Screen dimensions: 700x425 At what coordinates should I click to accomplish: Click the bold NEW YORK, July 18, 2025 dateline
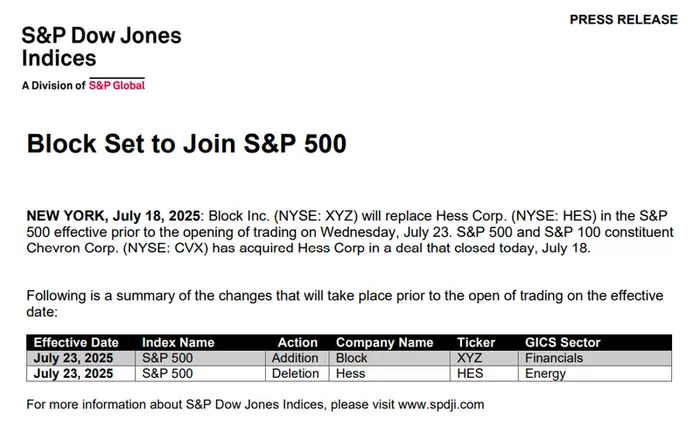[113, 217]
